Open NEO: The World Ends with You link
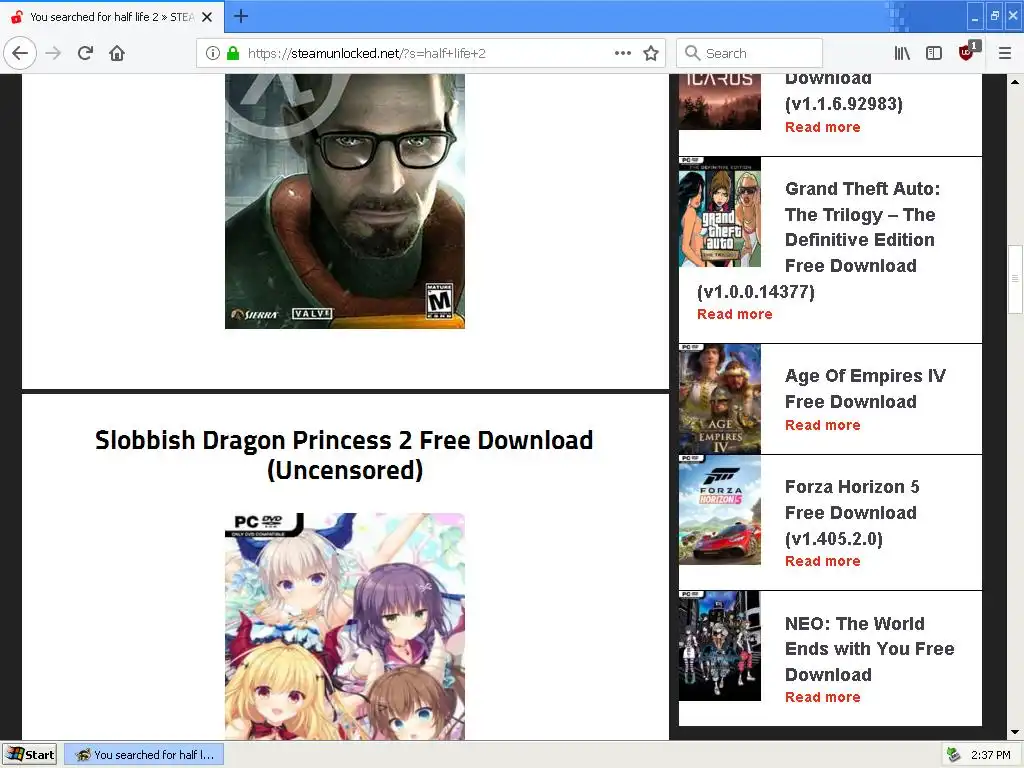Viewport: 1024px width, 768px height. pos(869,649)
